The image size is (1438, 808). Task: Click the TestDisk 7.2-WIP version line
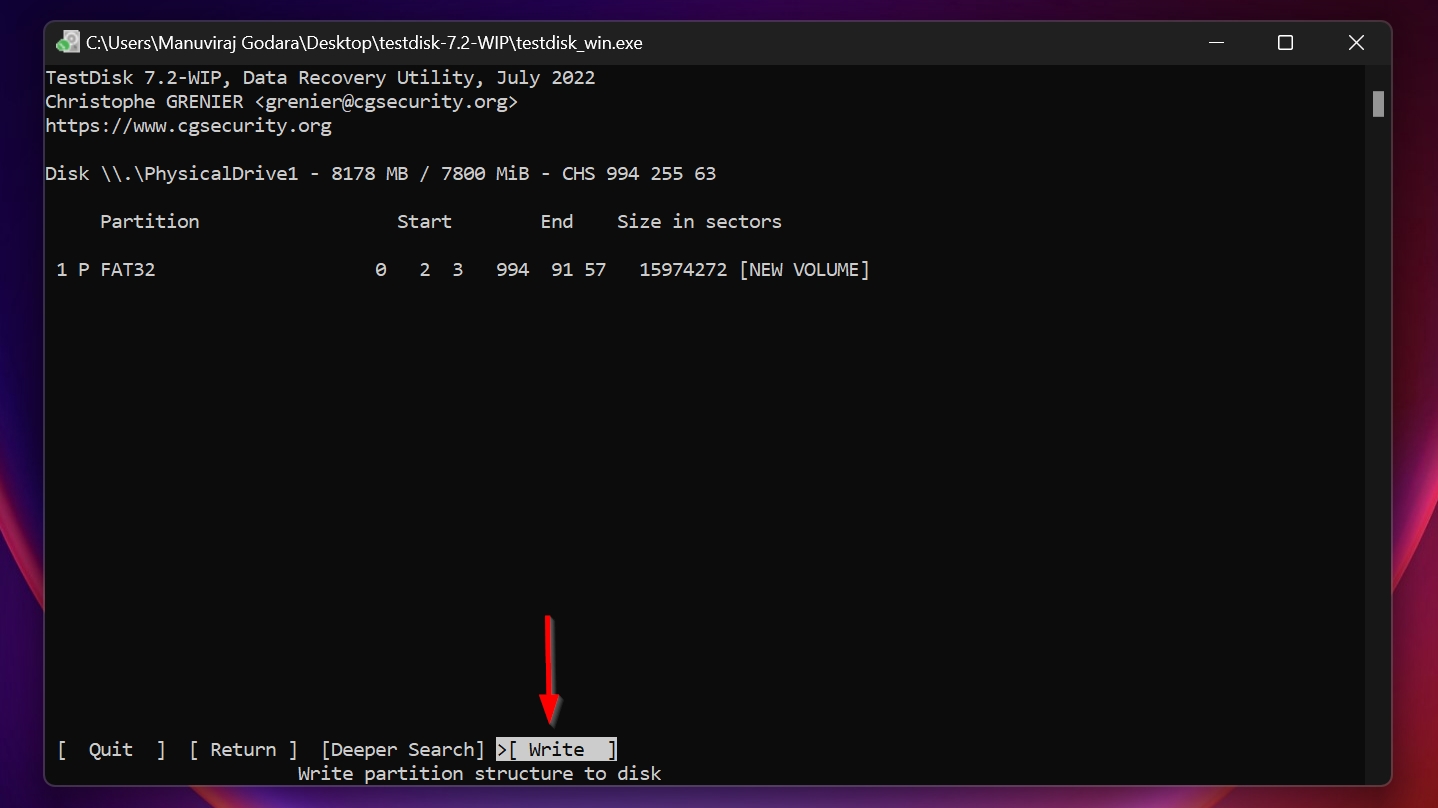pos(320,78)
